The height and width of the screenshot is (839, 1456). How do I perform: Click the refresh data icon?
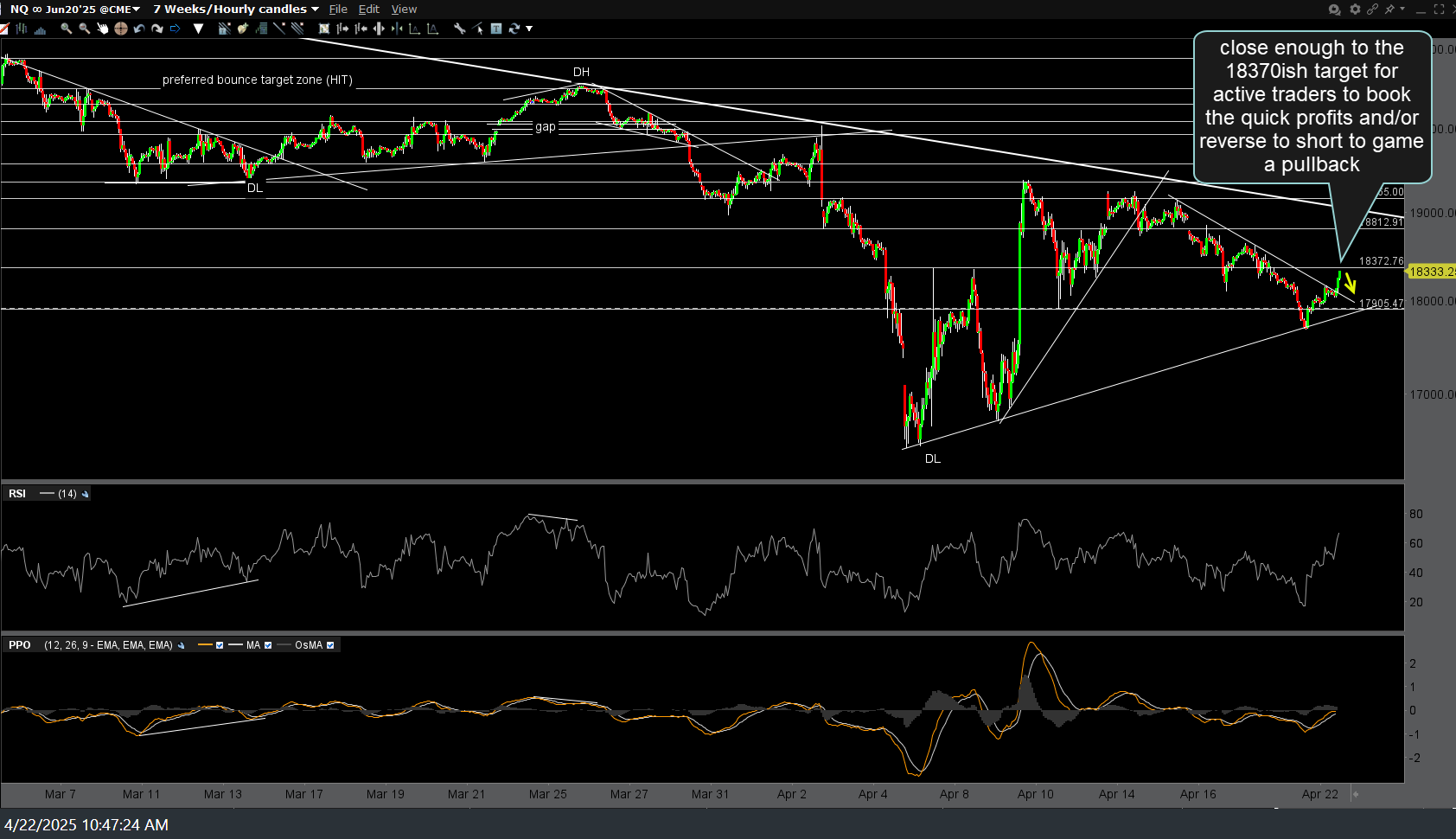514,29
